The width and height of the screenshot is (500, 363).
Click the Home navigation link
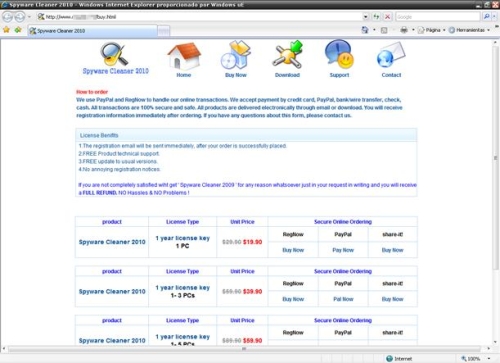[184, 75]
